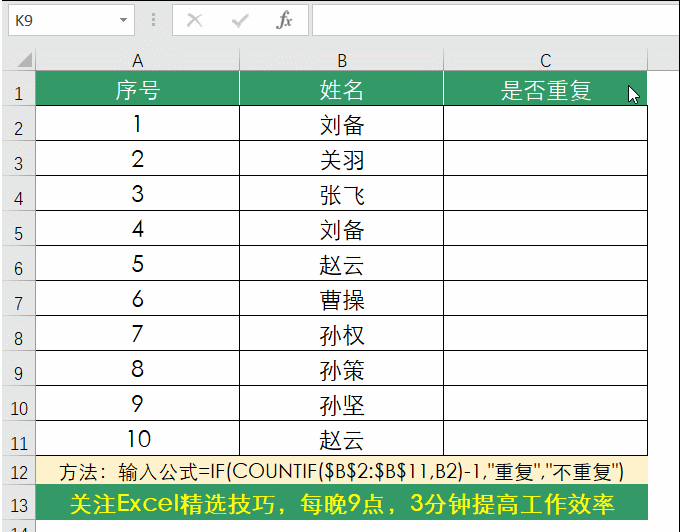This screenshot has width=680, height=532.
Task: Click the 方法 formula instruction row
Action: [x=342, y=471]
